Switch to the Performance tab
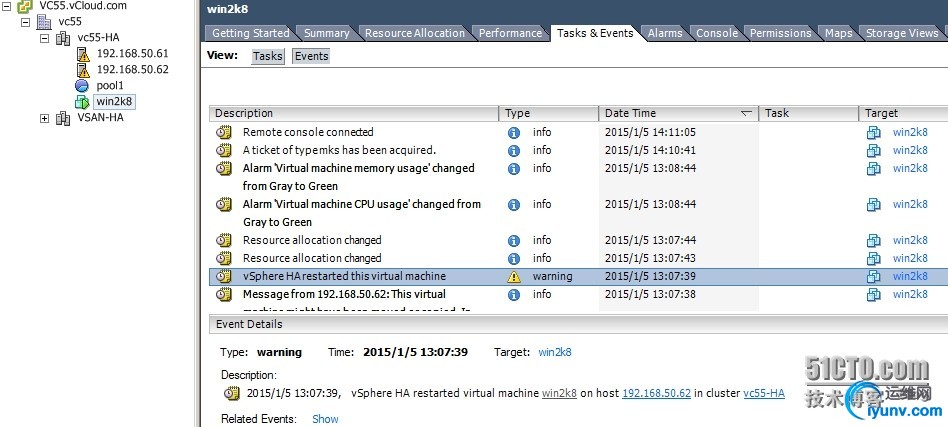Viewport: 948px width, 427px height. coord(510,33)
